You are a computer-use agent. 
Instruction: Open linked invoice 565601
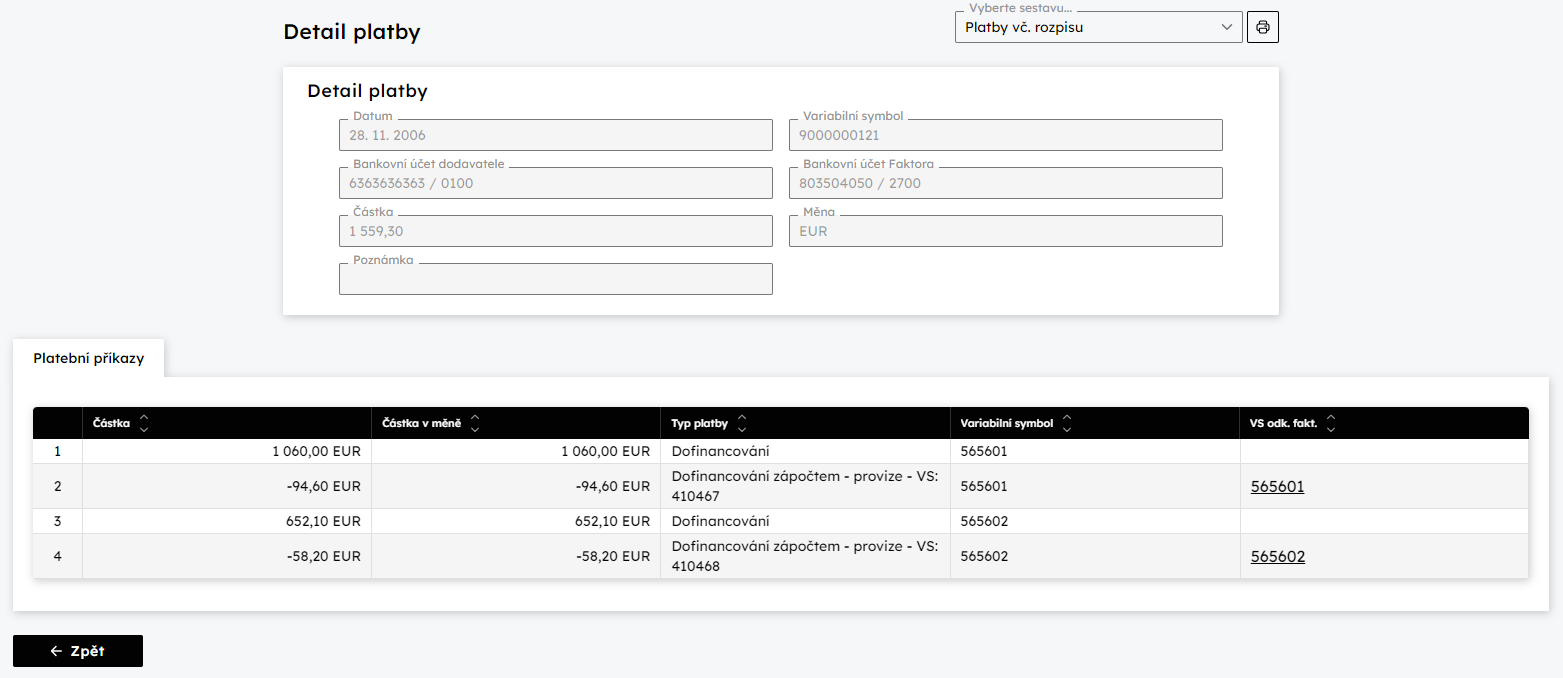pyautogui.click(x=1277, y=487)
